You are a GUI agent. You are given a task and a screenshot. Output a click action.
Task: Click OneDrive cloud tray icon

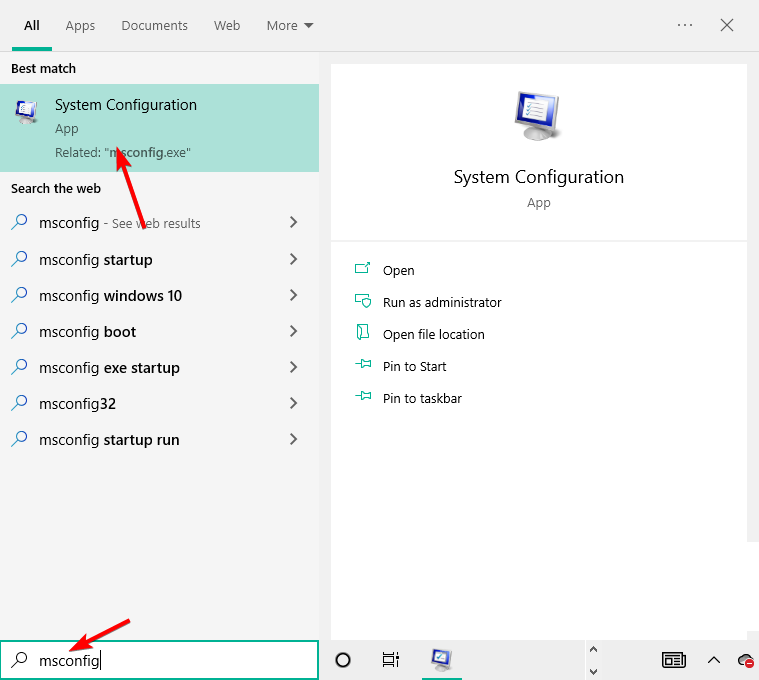[x=746, y=660]
